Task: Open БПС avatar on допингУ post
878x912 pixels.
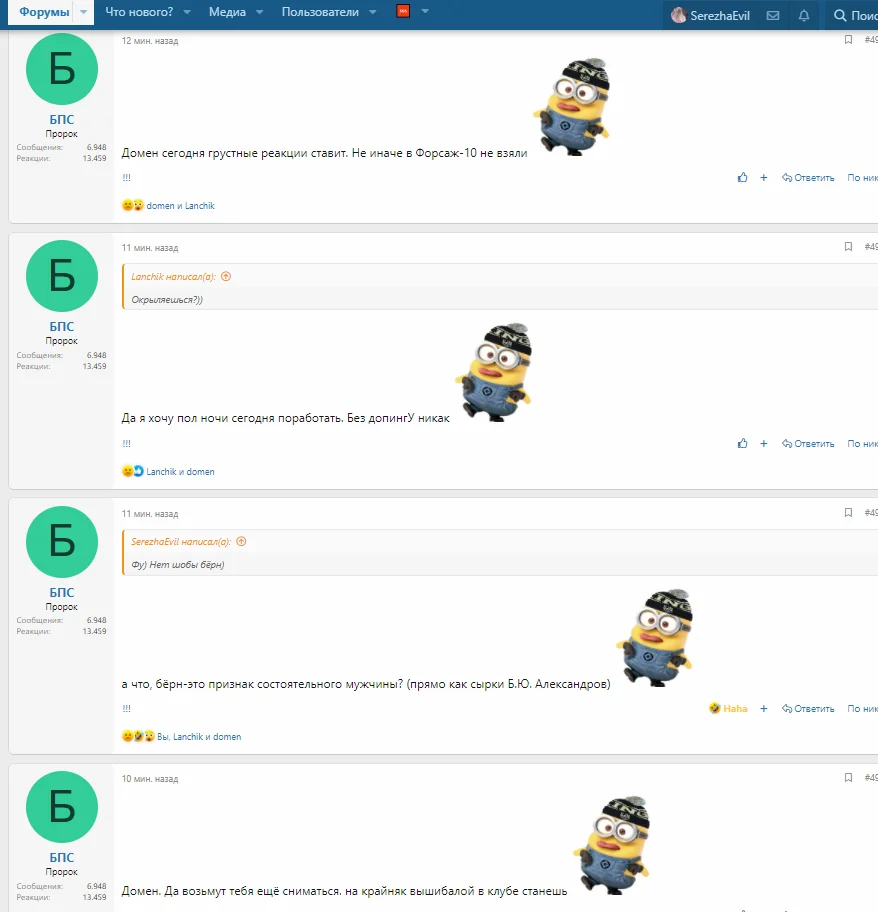Action: [x=62, y=276]
